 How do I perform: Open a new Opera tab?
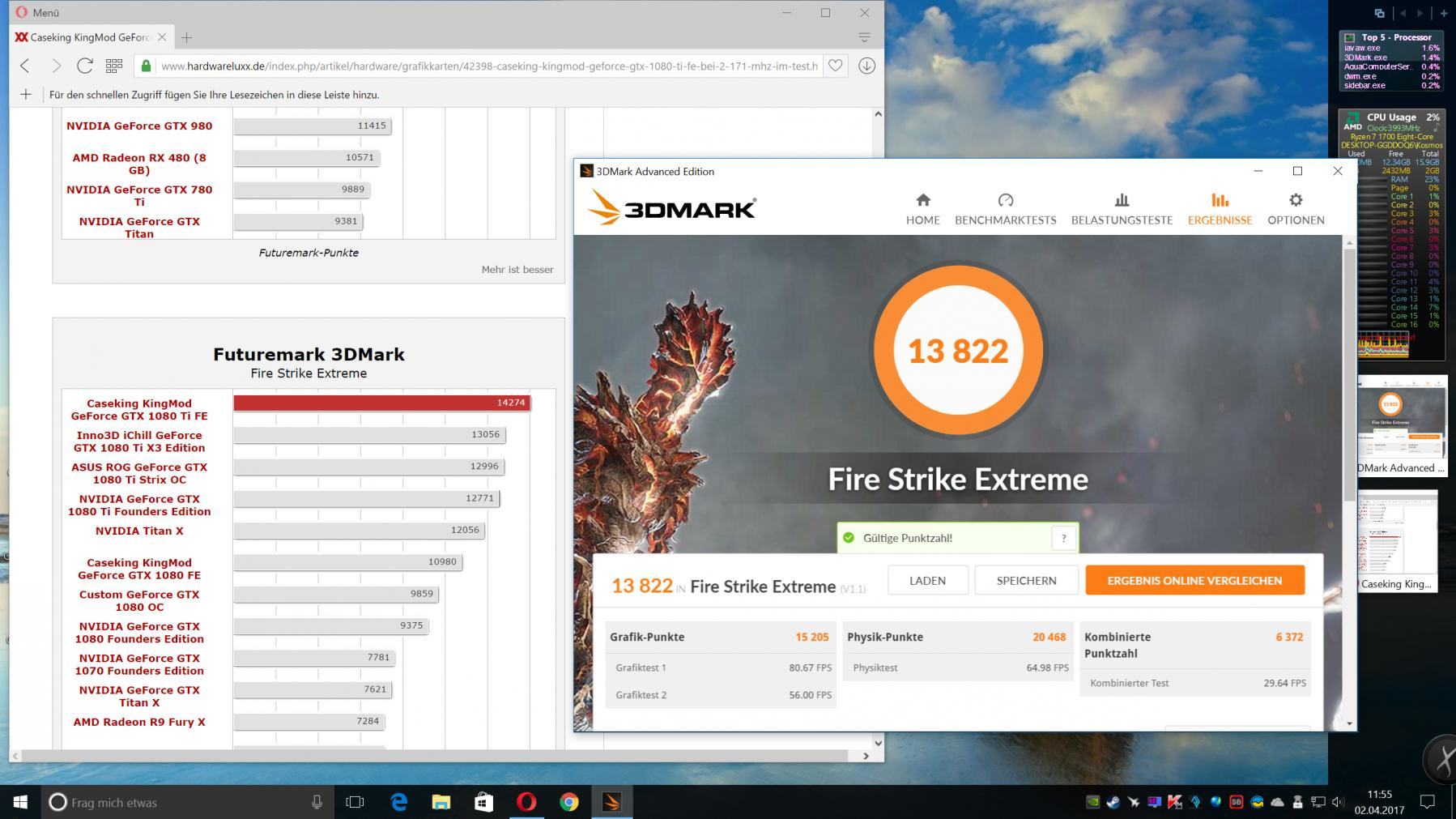pos(187,37)
